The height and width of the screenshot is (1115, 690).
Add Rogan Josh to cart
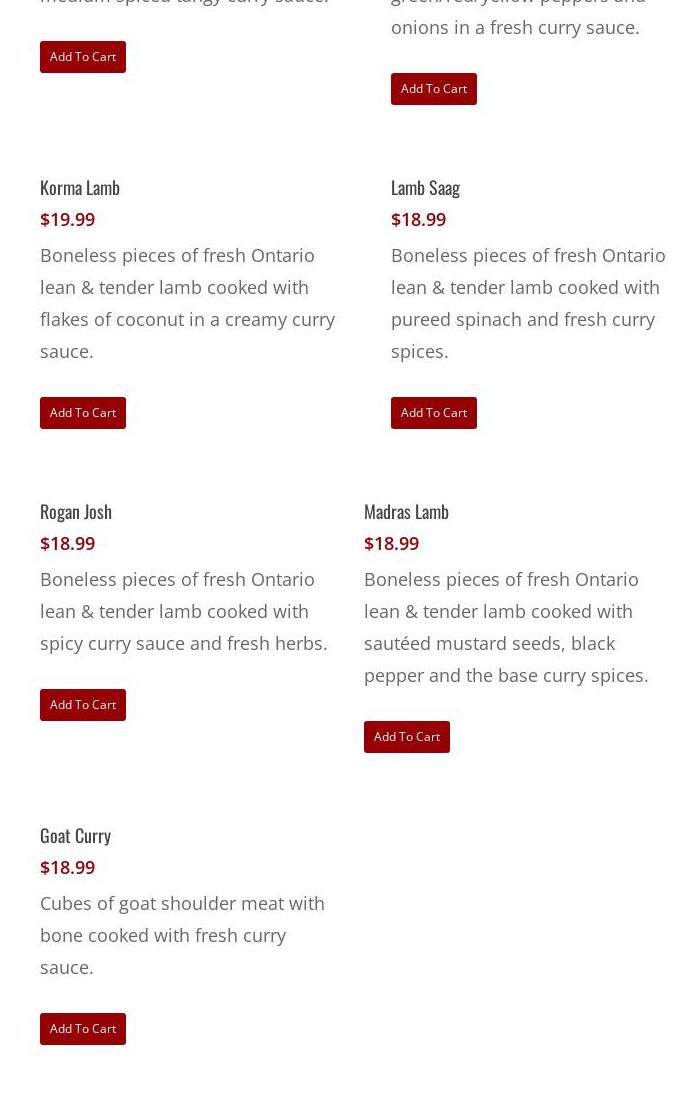coord(83,705)
